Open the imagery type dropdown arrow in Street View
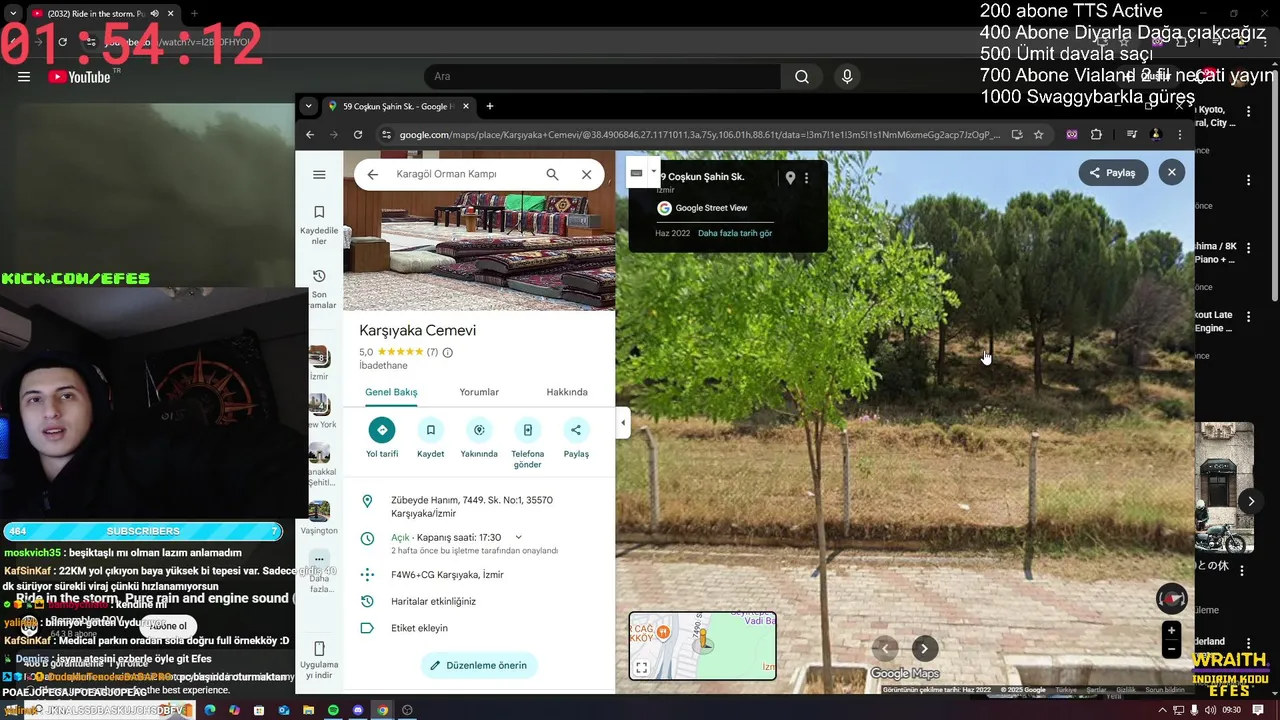1280x720 pixels. coord(654,171)
